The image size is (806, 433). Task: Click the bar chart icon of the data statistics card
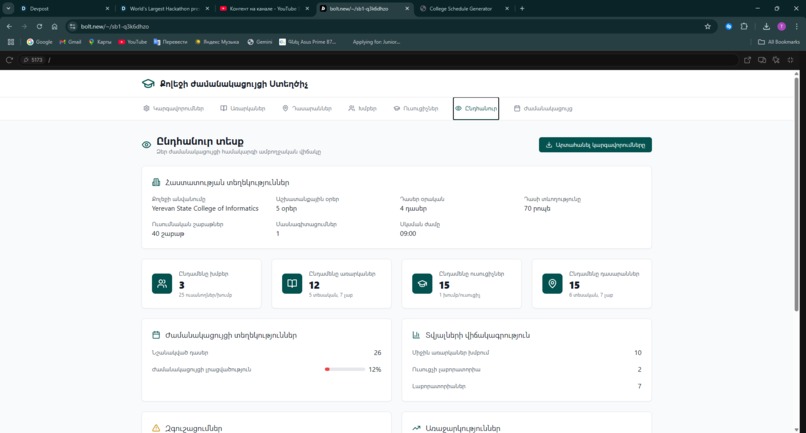tap(416, 335)
